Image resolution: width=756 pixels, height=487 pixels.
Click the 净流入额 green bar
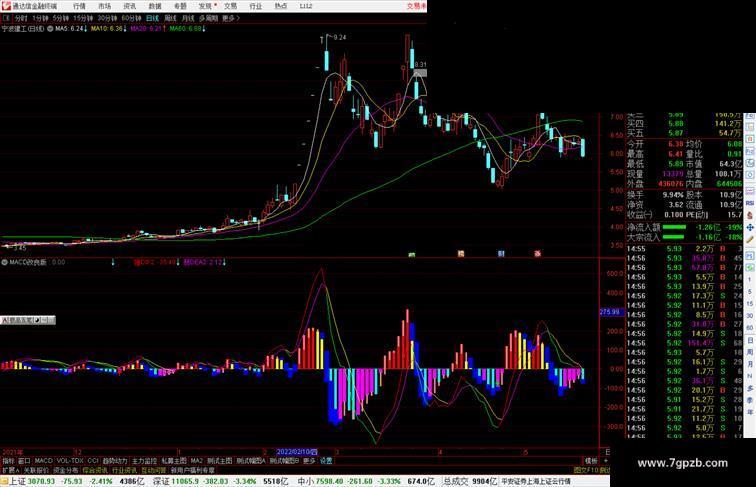point(674,227)
